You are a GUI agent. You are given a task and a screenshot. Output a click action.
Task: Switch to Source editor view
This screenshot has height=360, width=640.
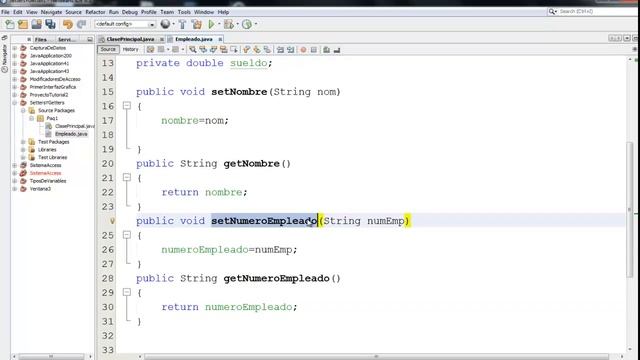pos(108,49)
